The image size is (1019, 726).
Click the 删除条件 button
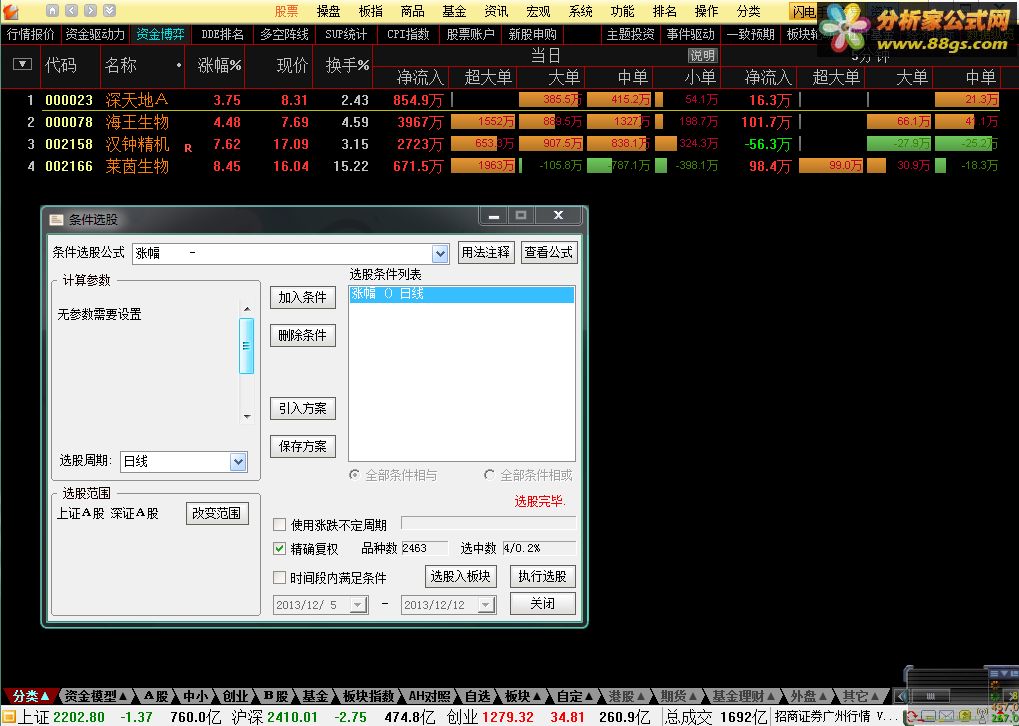303,335
